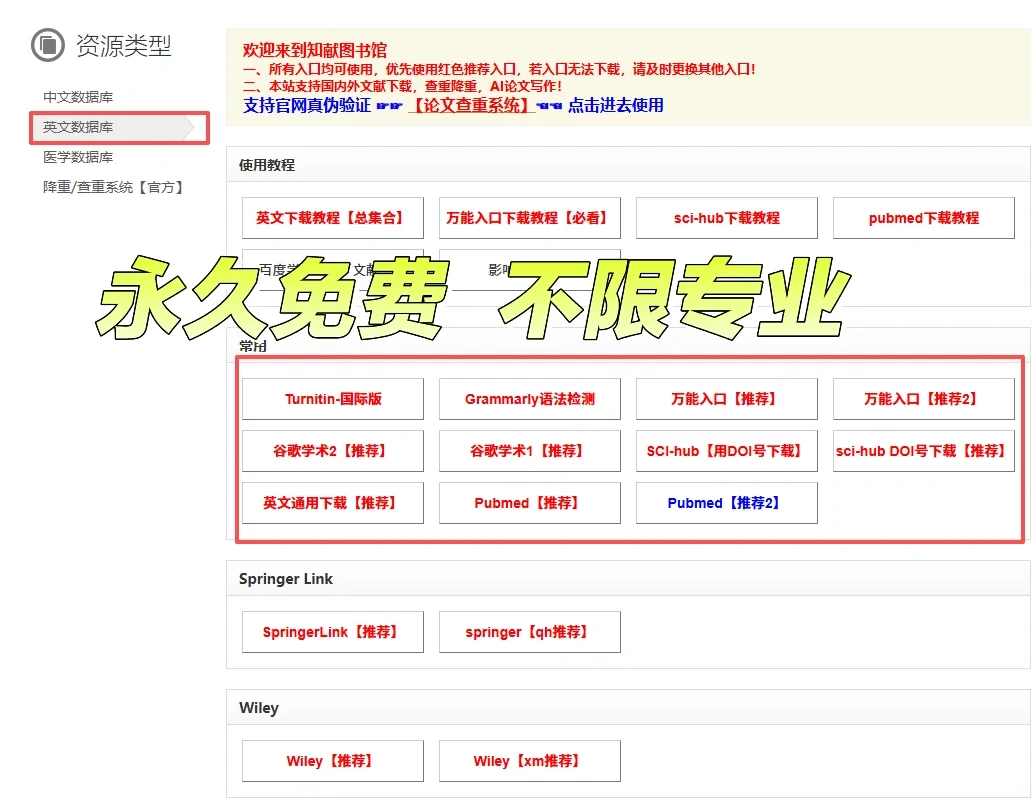Image resolution: width=1032 pixels, height=799 pixels.
Task: Open the sci-hub下载教程 tutorial
Action: (x=726, y=217)
